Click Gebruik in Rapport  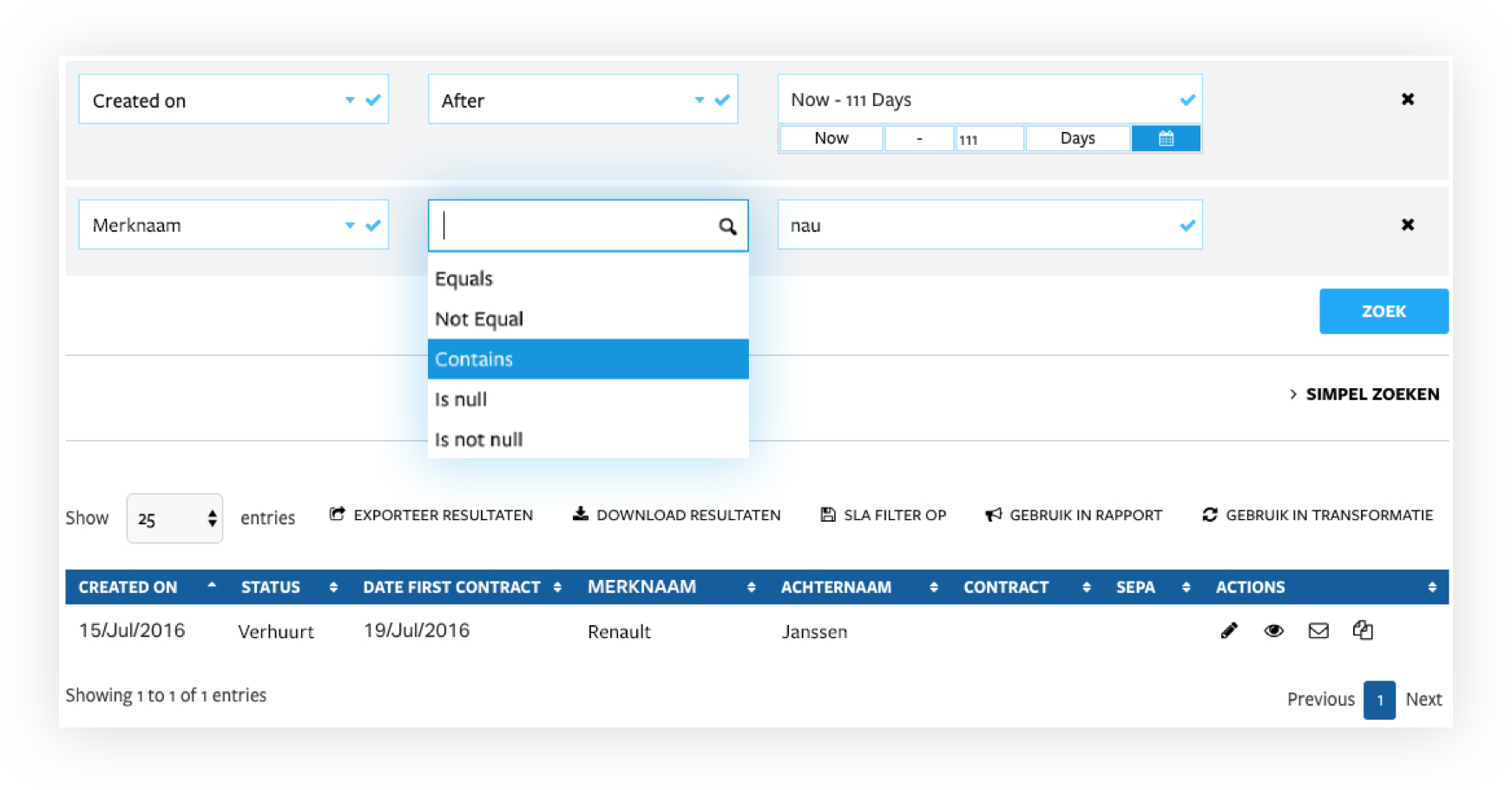click(1074, 515)
